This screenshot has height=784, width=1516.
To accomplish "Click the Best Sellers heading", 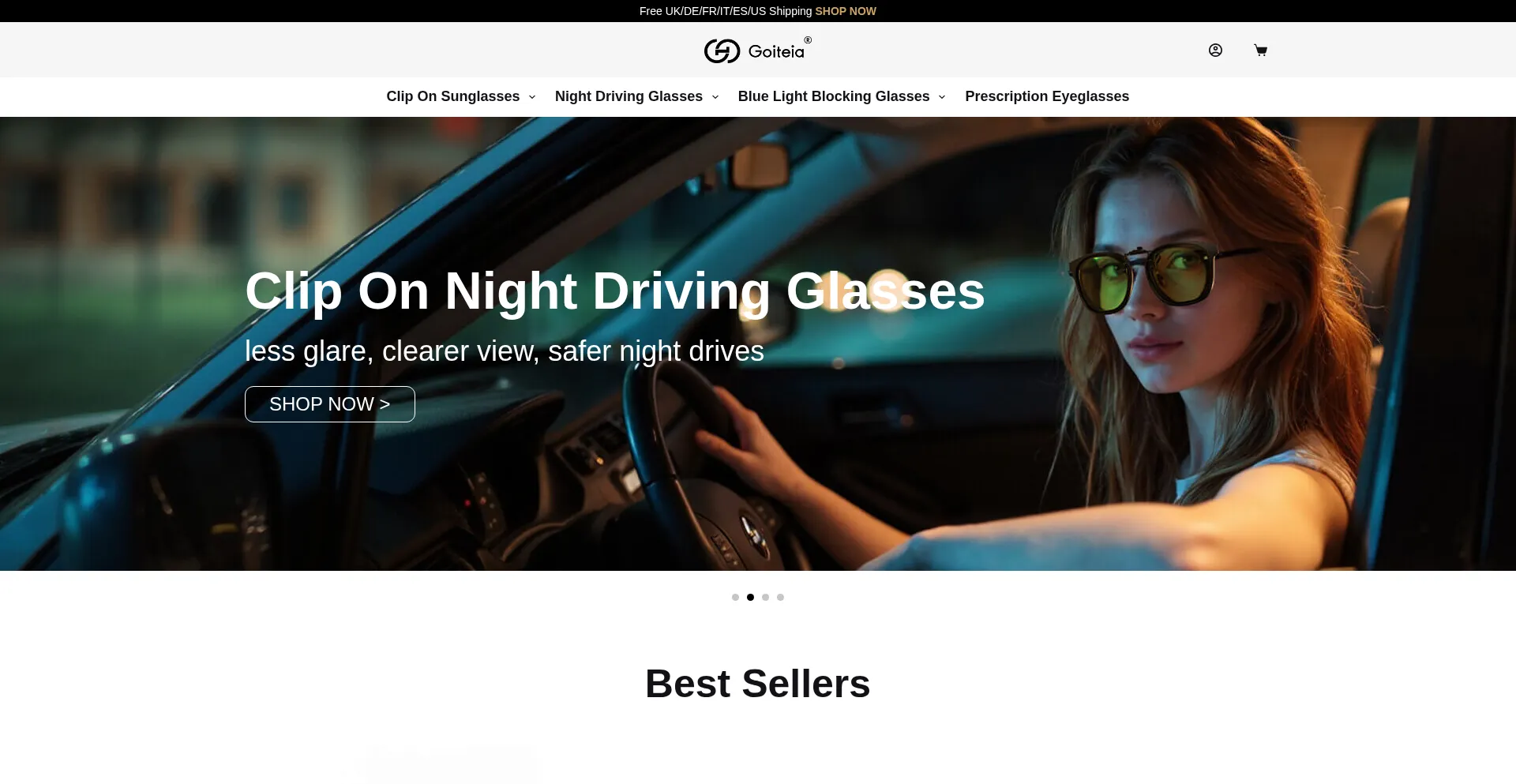I will 758,684.
